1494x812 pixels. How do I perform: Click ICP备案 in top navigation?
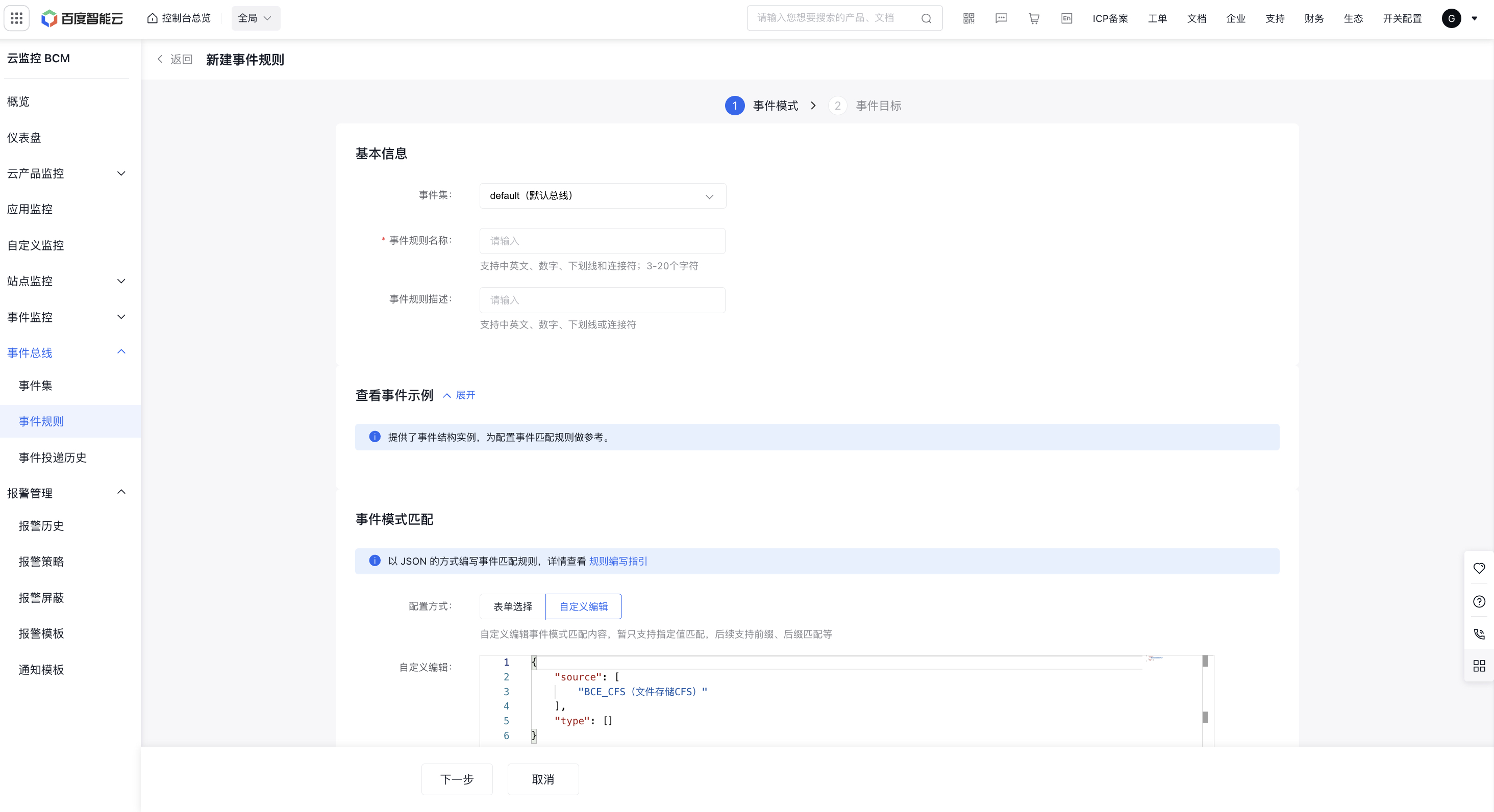(1110, 18)
